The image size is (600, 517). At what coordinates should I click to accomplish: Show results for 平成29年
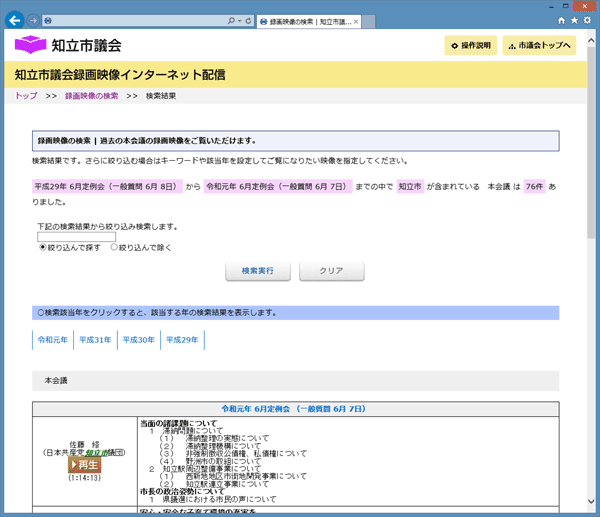point(182,340)
